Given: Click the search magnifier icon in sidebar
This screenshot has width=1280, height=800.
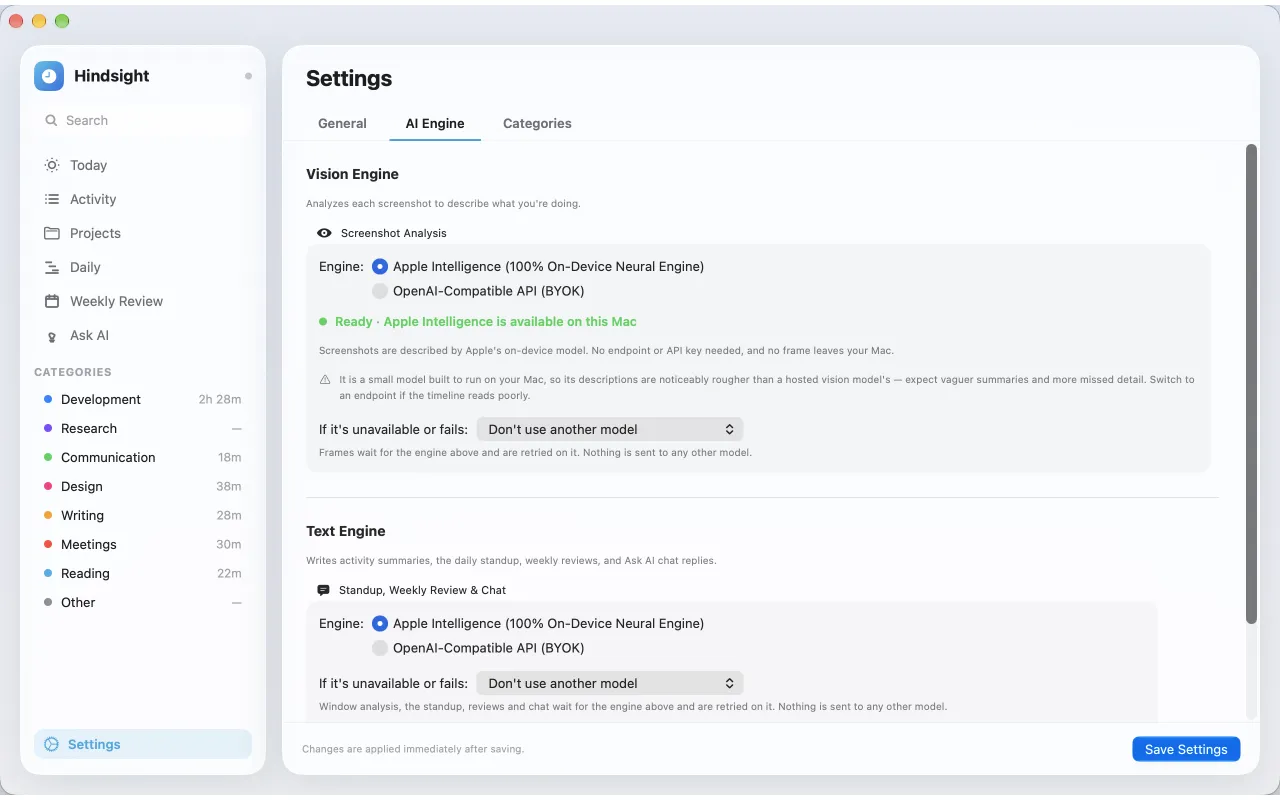Looking at the screenshot, I should click(51, 120).
